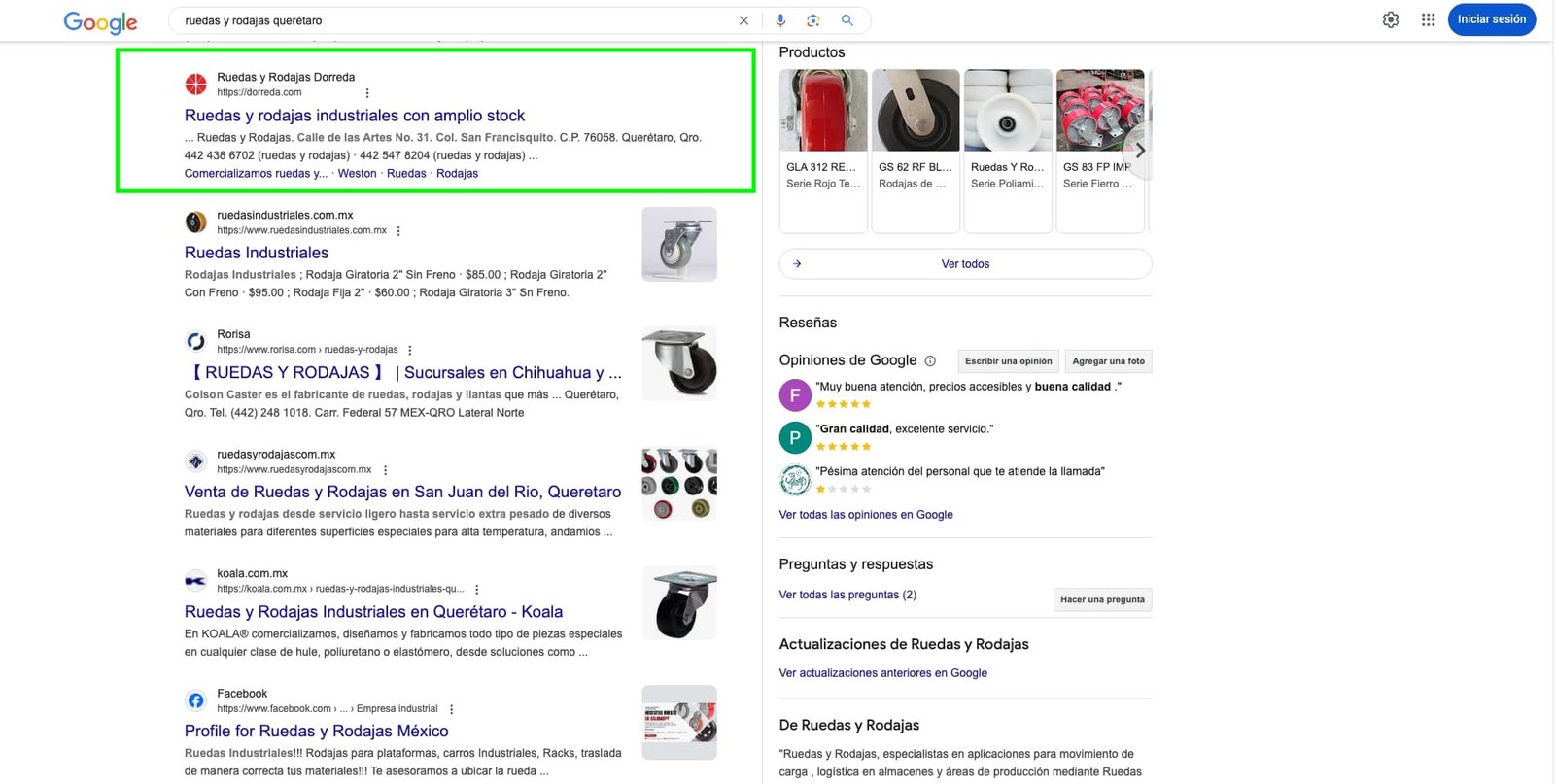Open more options for the koala.com.mx result
The image size is (1555, 784).
point(476,590)
